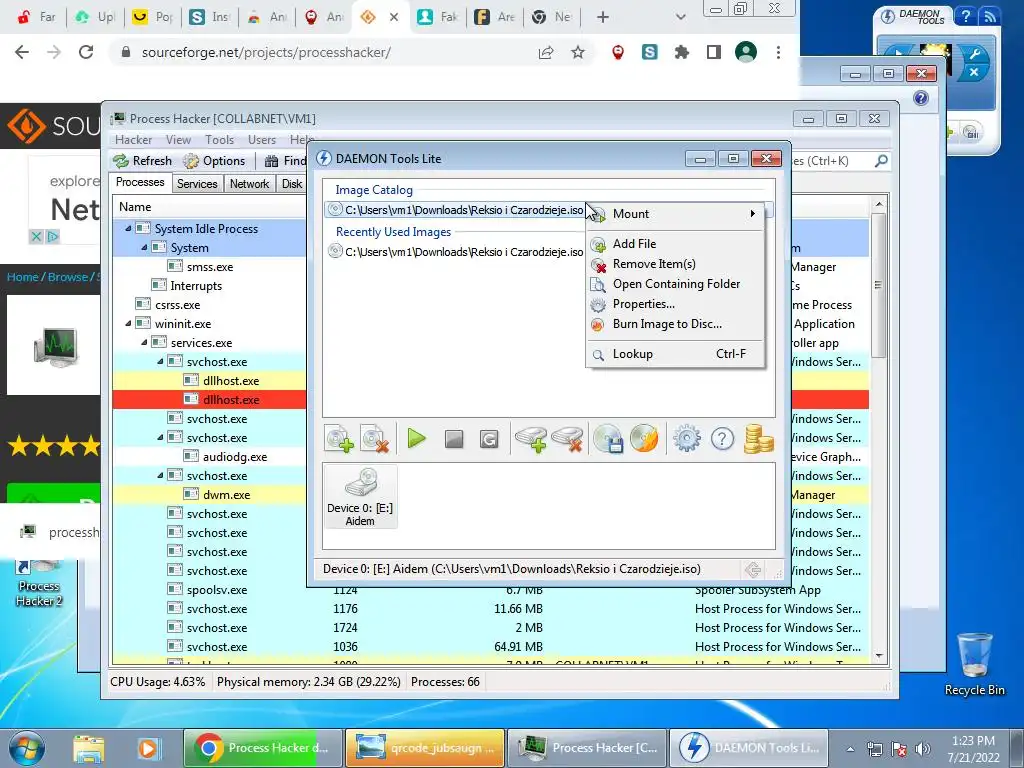Choose Remove Item(s) in the context menu
This screenshot has height=768, width=1024.
tap(675, 264)
